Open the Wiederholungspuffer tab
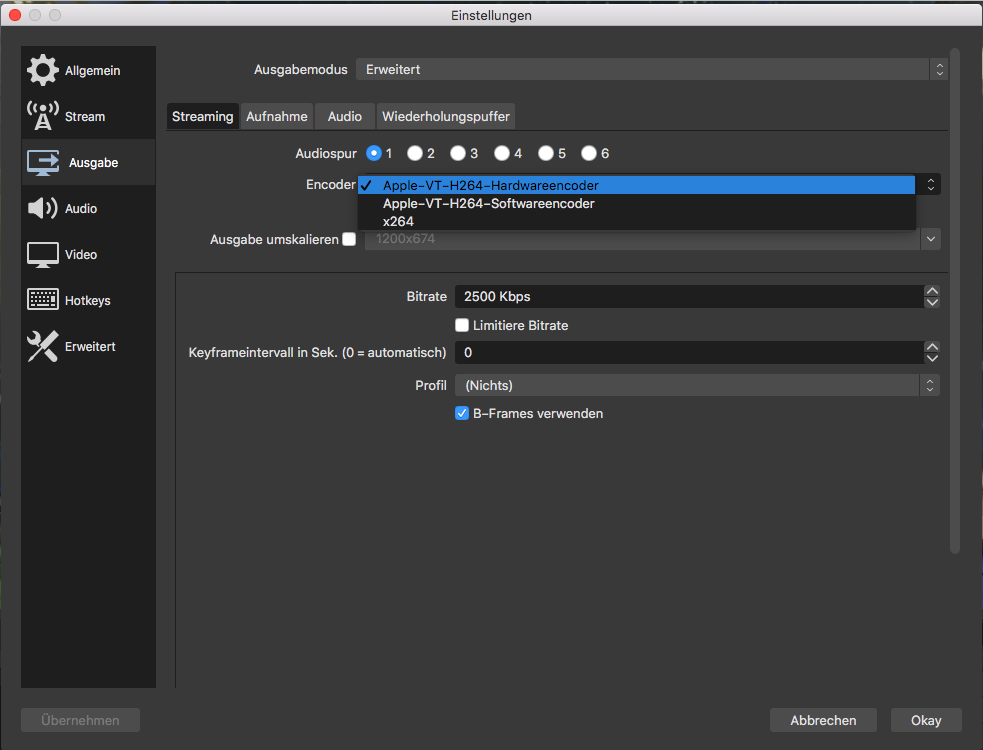The image size is (983, 750). pyautogui.click(x=445, y=117)
